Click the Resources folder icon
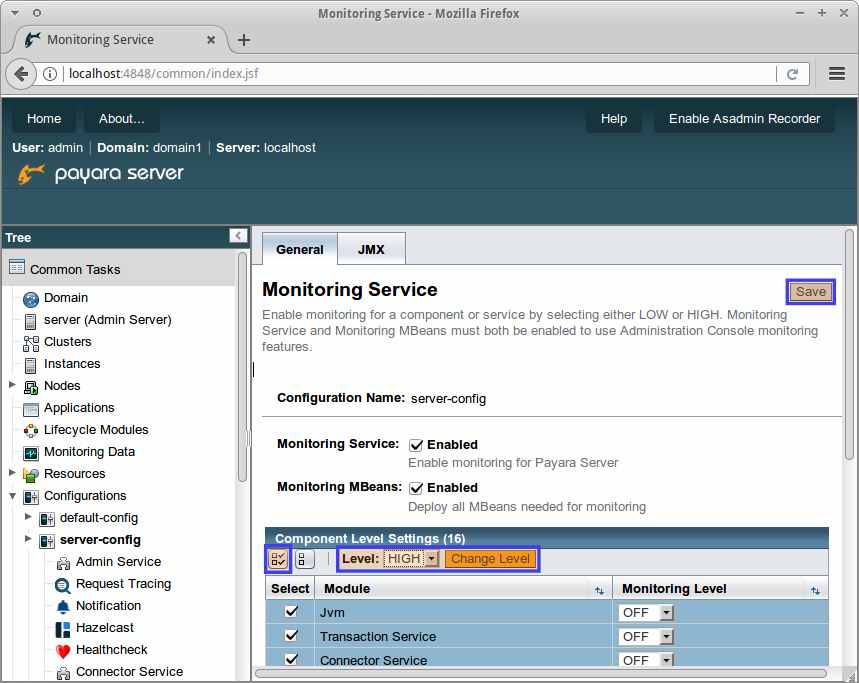The height and width of the screenshot is (683, 859). (31, 475)
